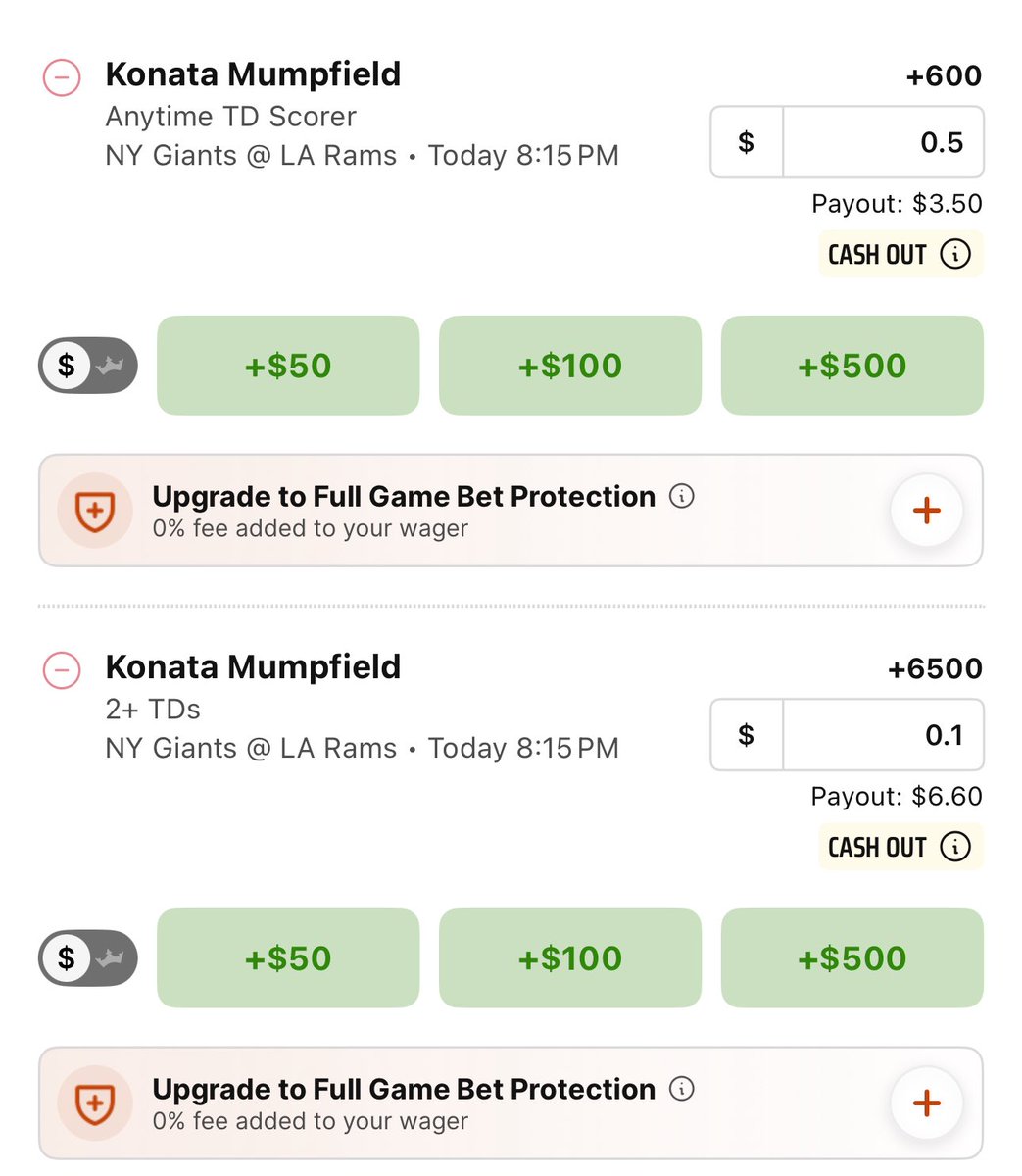Show info for second Full Game Bet Protection
This screenshot has width=1022, height=1176.
click(x=682, y=1089)
